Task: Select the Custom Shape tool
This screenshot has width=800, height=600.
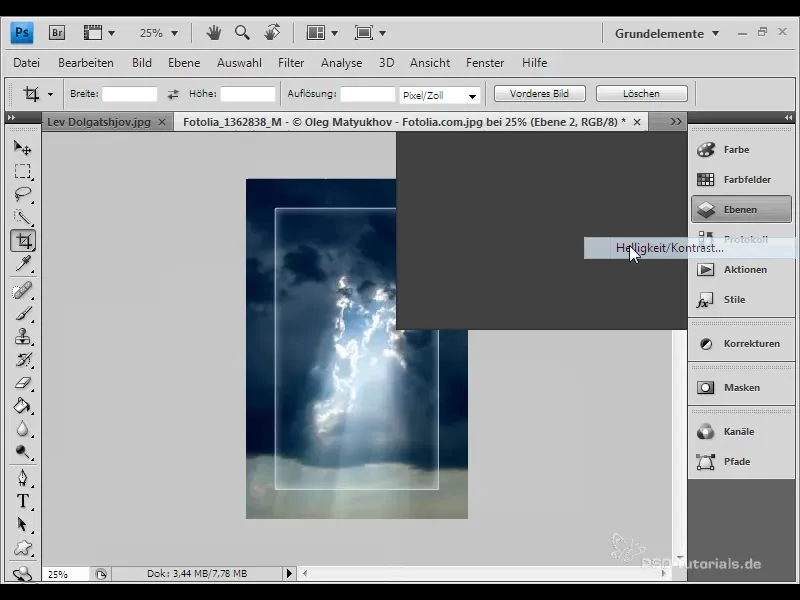Action: pyautogui.click(x=22, y=547)
